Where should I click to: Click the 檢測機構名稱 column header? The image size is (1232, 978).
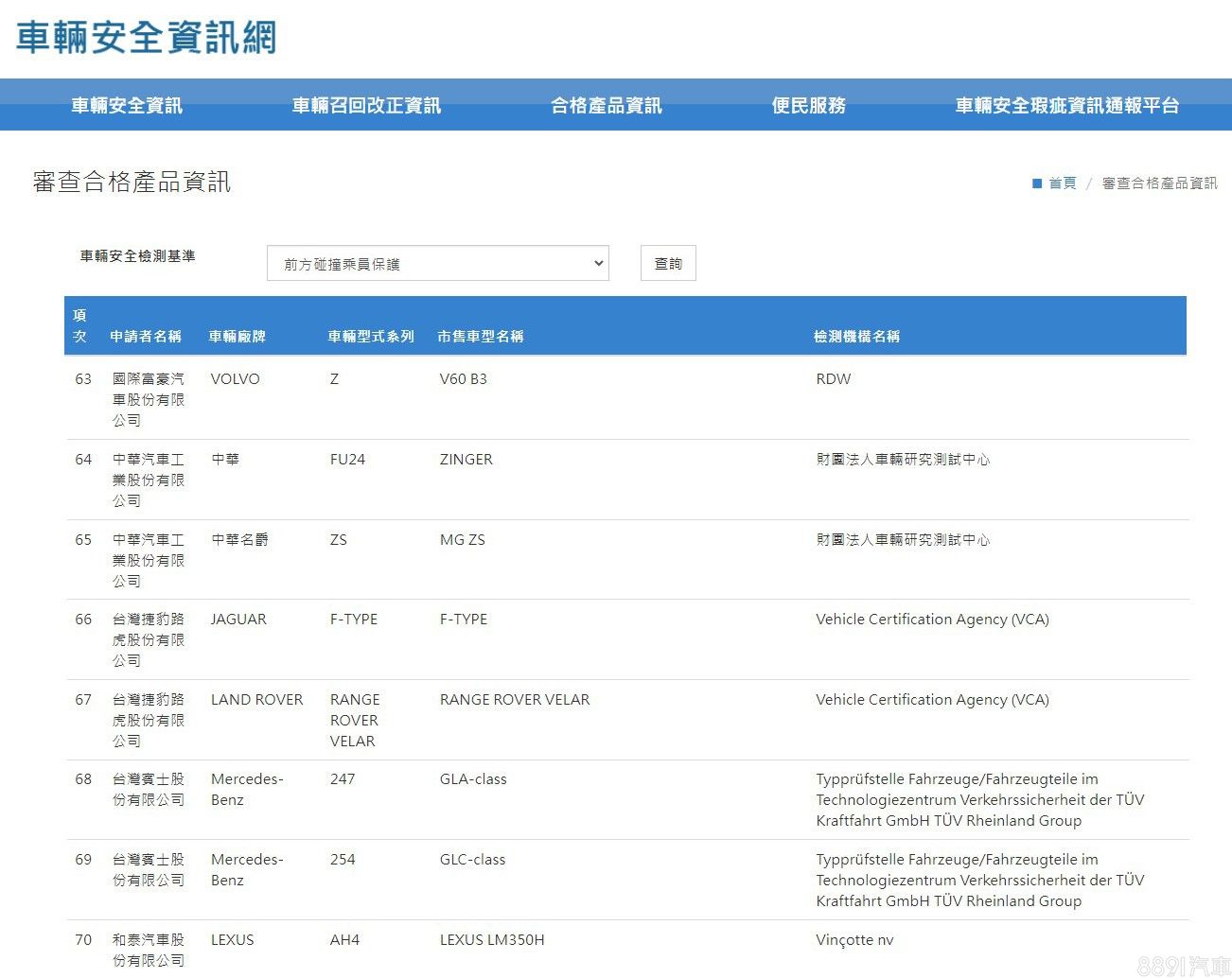[x=856, y=337]
